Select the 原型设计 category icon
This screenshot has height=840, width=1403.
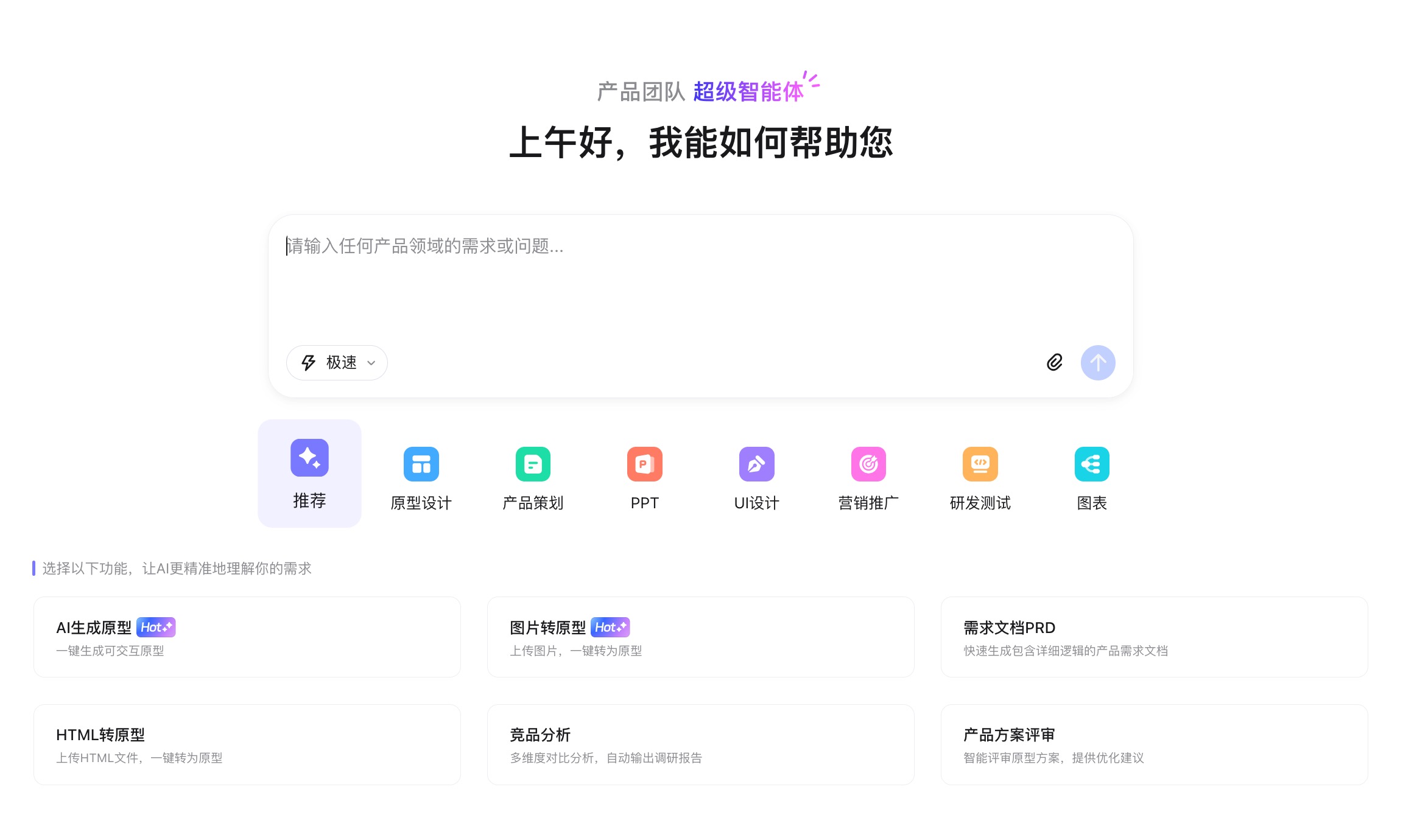click(x=421, y=464)
